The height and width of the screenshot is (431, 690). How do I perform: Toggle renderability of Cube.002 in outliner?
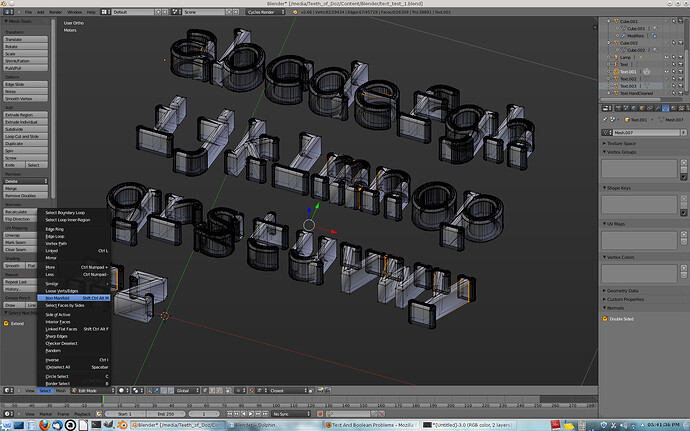point(680,43)
